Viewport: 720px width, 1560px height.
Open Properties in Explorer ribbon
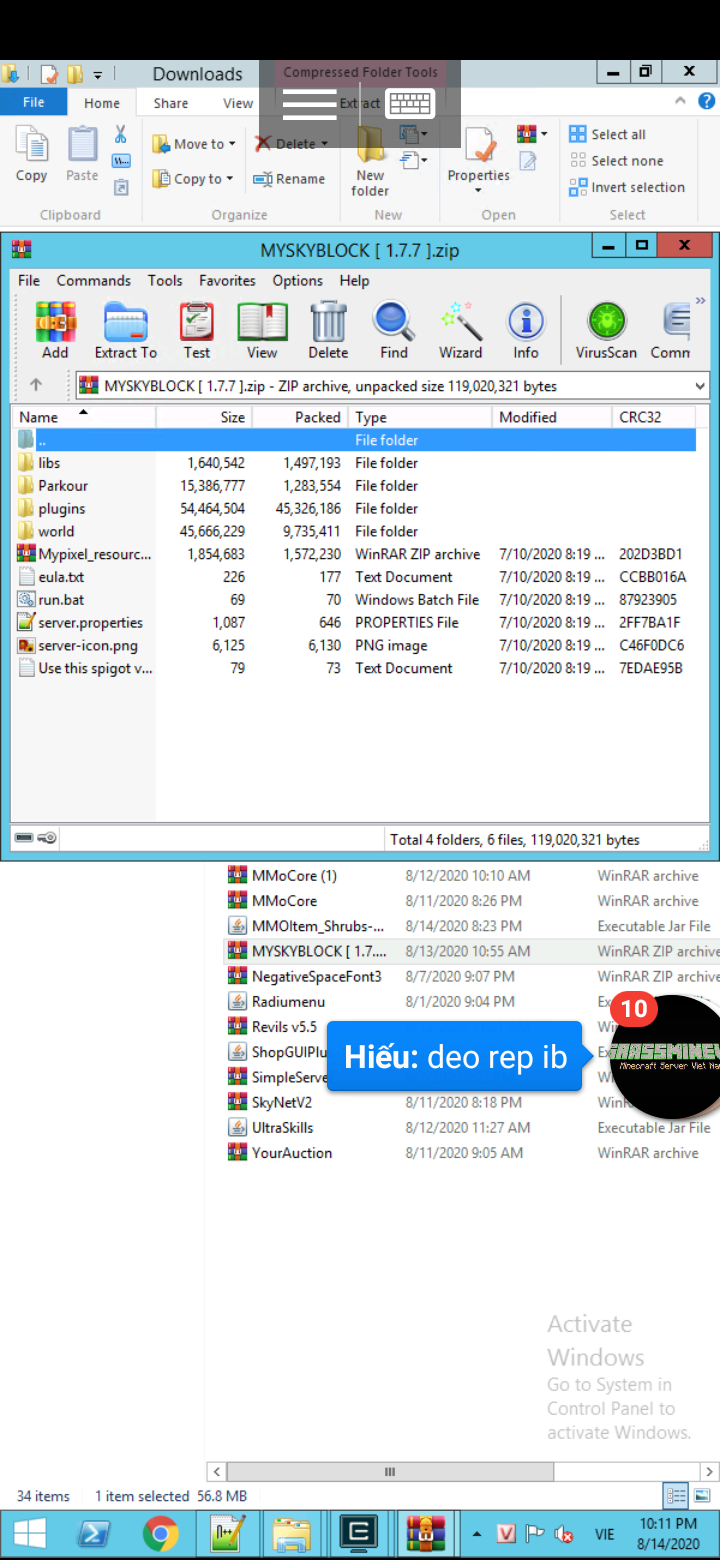point(479,160)
